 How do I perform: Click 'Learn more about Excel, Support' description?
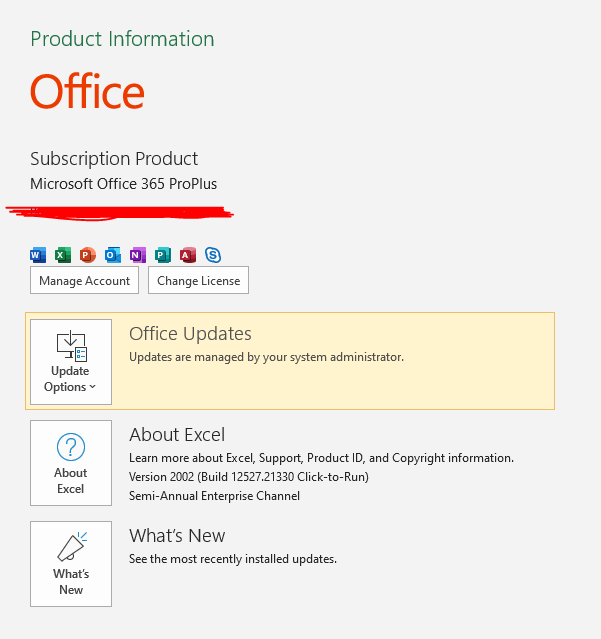tap(321, 458)
